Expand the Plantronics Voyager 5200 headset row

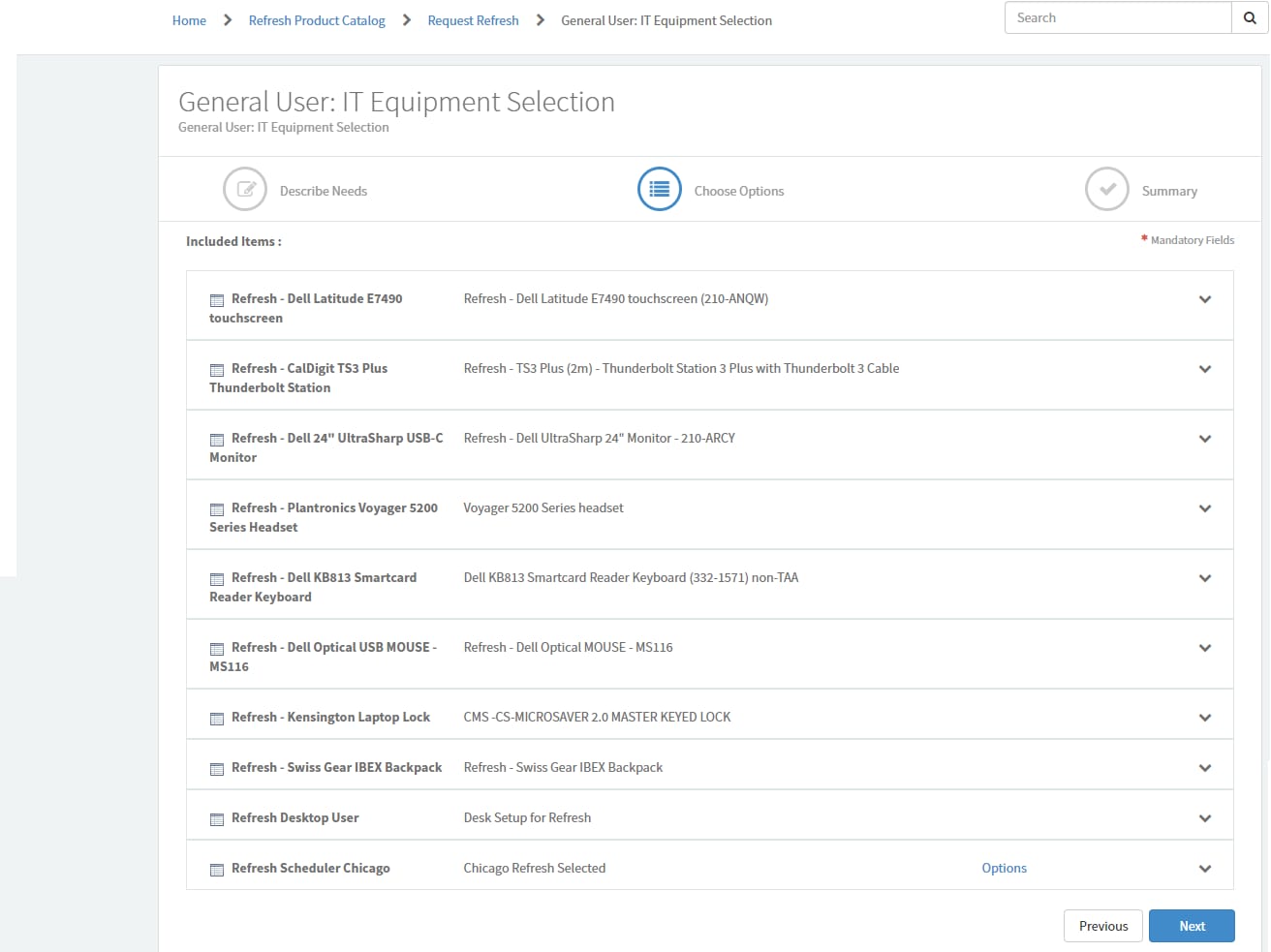click(x=1205, y=508)
